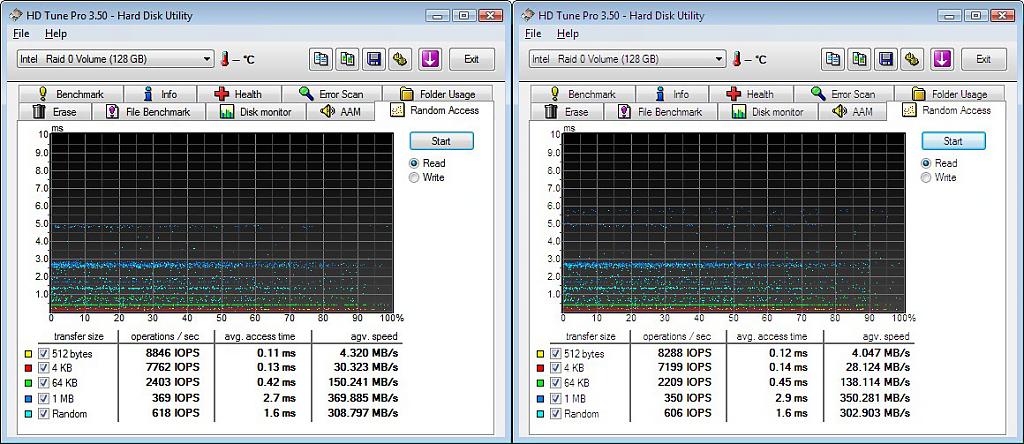Click save floppy icon in right window
1024x444 pixels.
pyautogui.click(x=886, y=59)
